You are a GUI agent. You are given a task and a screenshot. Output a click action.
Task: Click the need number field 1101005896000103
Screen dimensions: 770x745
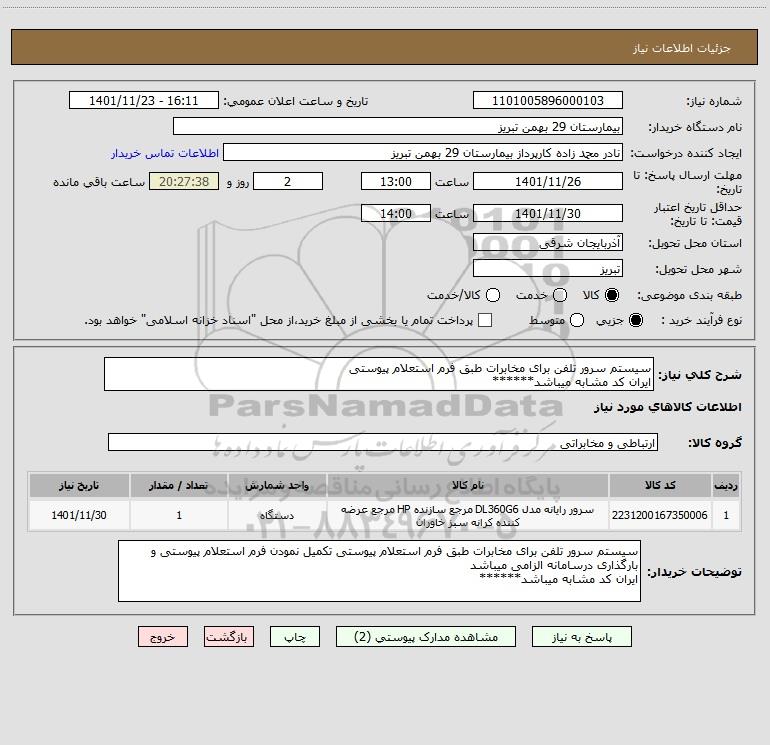[x=548, y=101]
